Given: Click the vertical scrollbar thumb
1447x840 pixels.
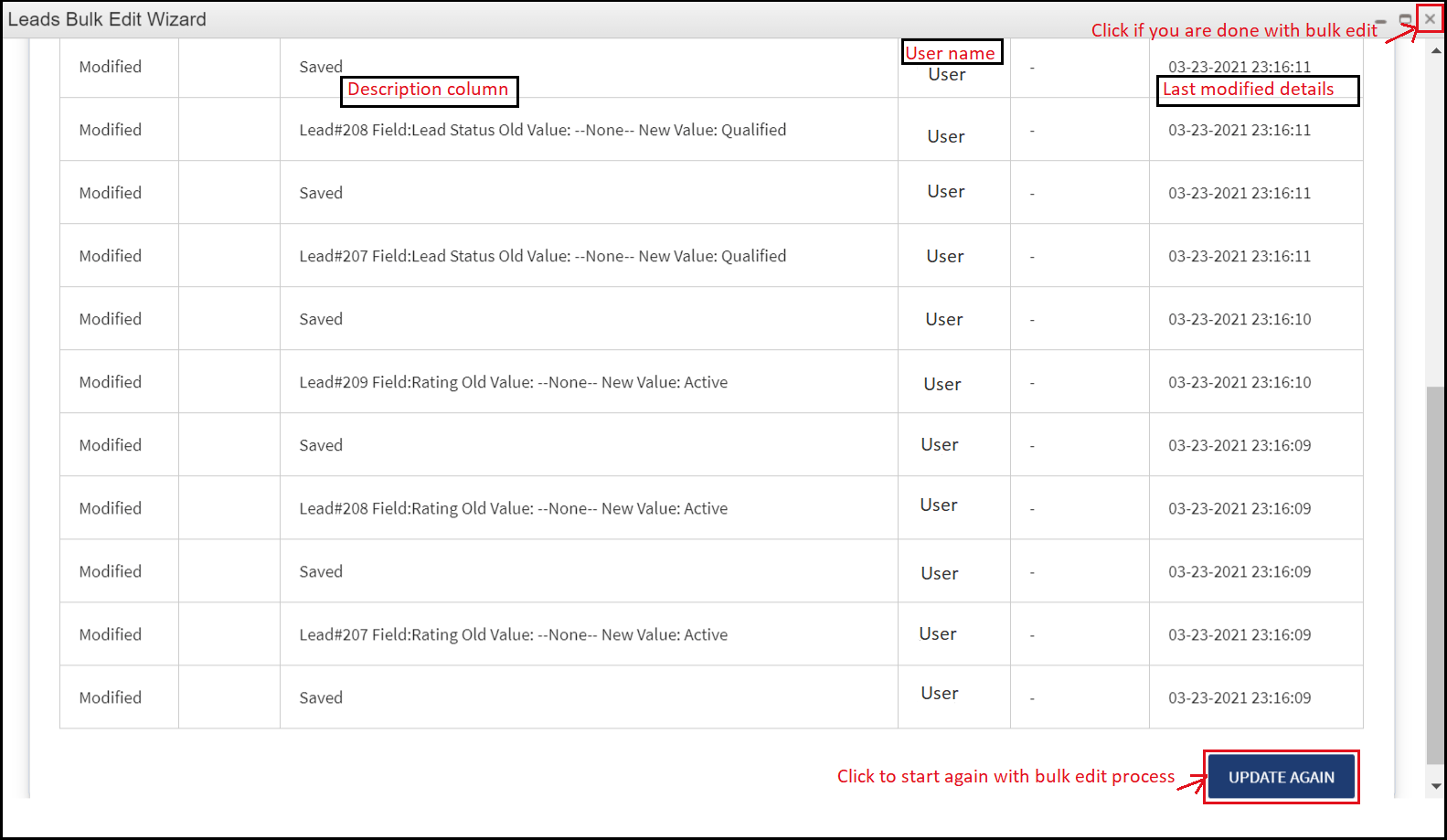Looking at the screenshot, I should (1436, 576).
